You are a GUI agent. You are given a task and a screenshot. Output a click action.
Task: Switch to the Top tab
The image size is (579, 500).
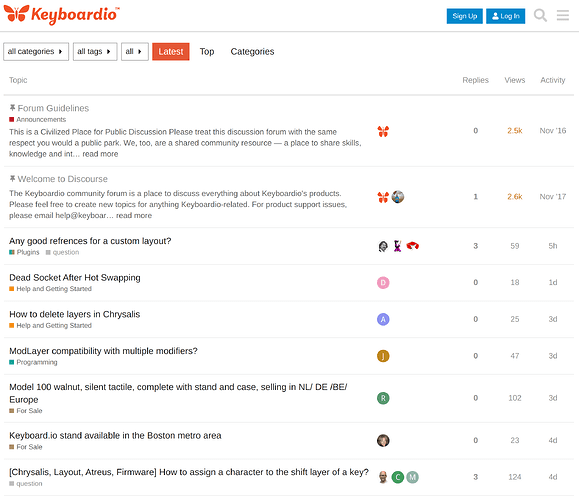coord(207,51)
